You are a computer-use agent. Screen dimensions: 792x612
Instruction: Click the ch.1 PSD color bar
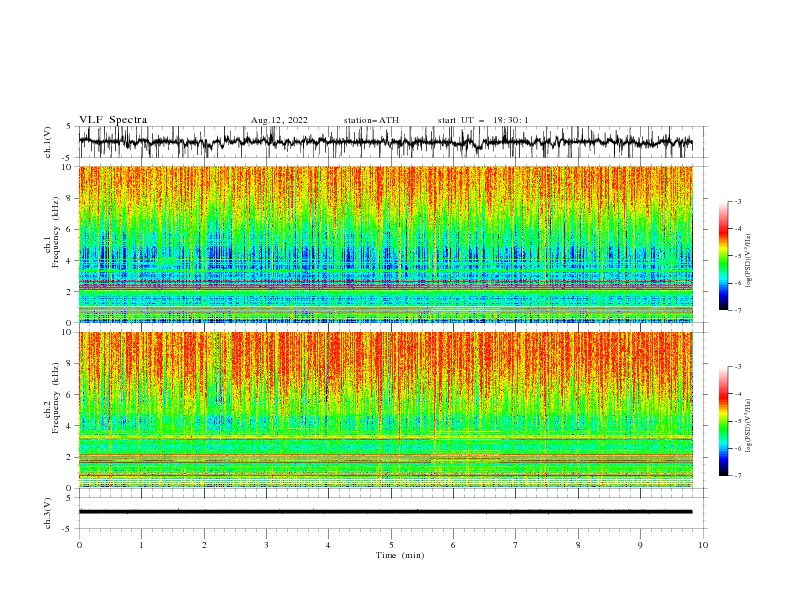[723, 256]
